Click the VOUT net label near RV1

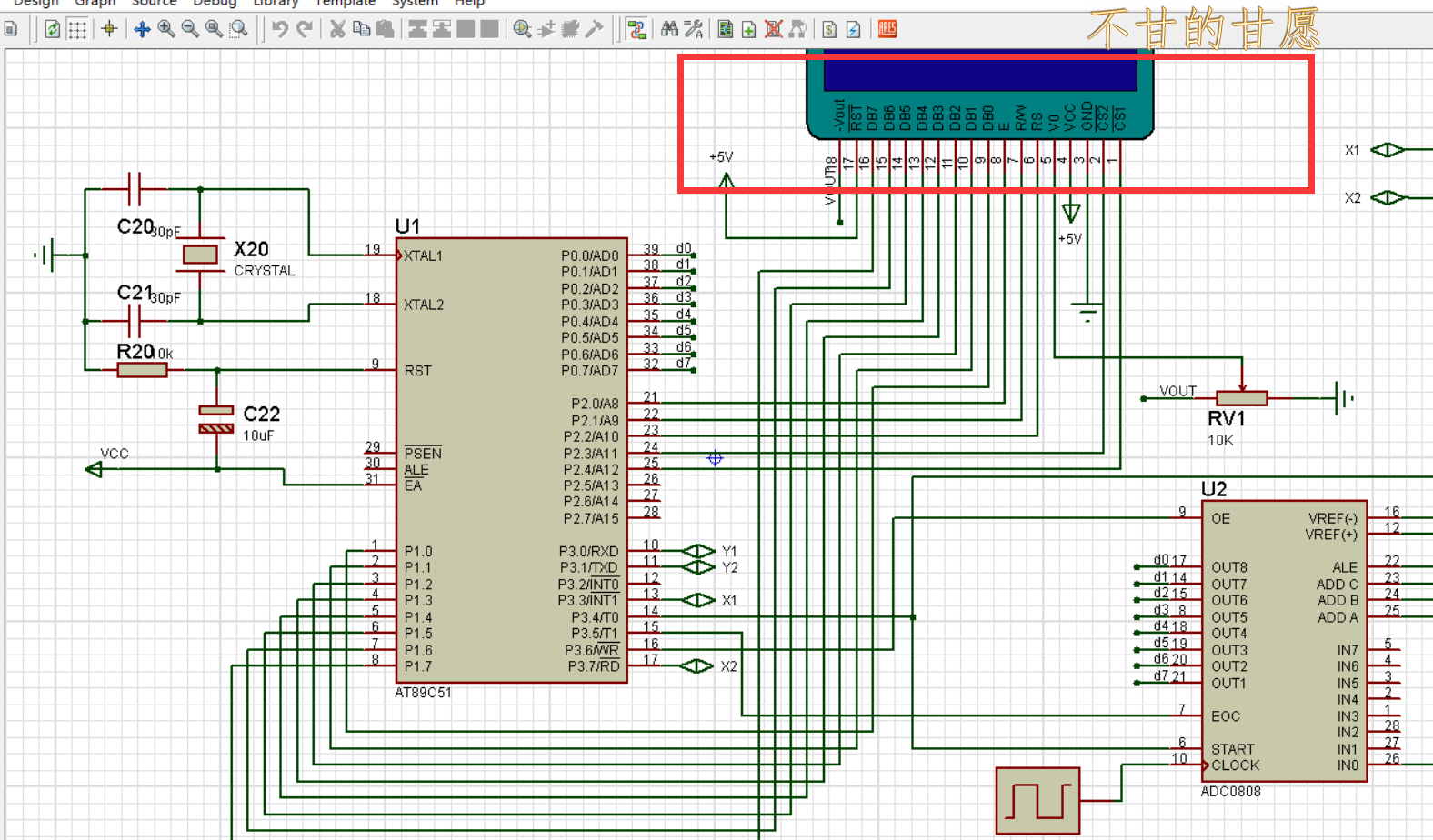(1177, 391)
